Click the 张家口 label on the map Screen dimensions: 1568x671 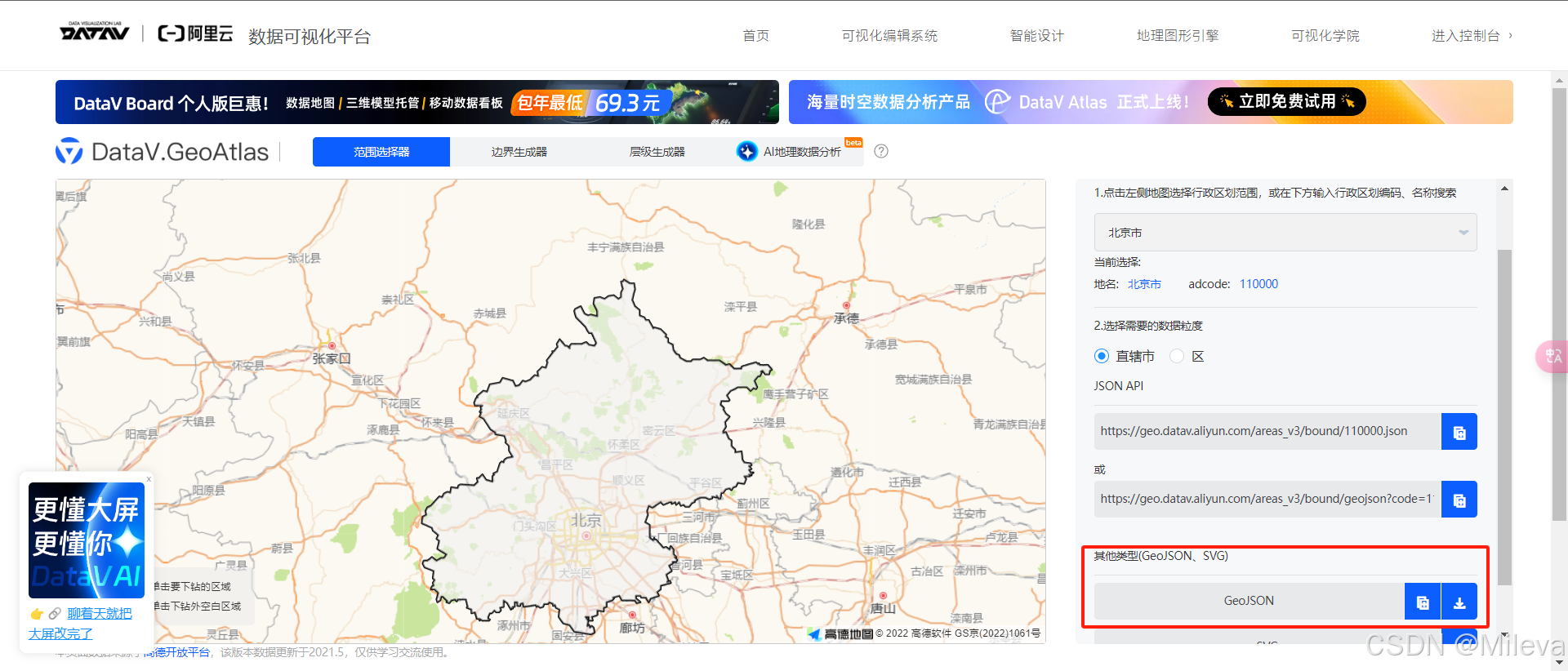(331, 358)
